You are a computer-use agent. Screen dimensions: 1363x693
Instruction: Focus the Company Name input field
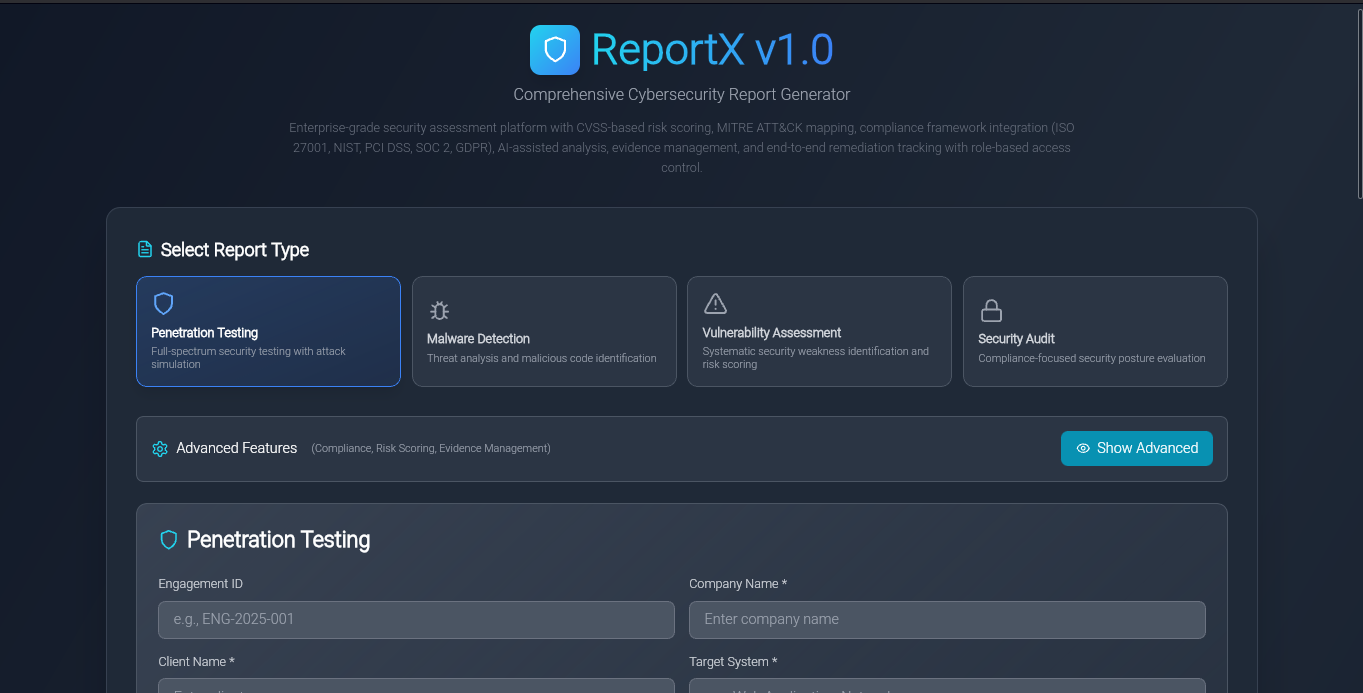tap(947, 620)
